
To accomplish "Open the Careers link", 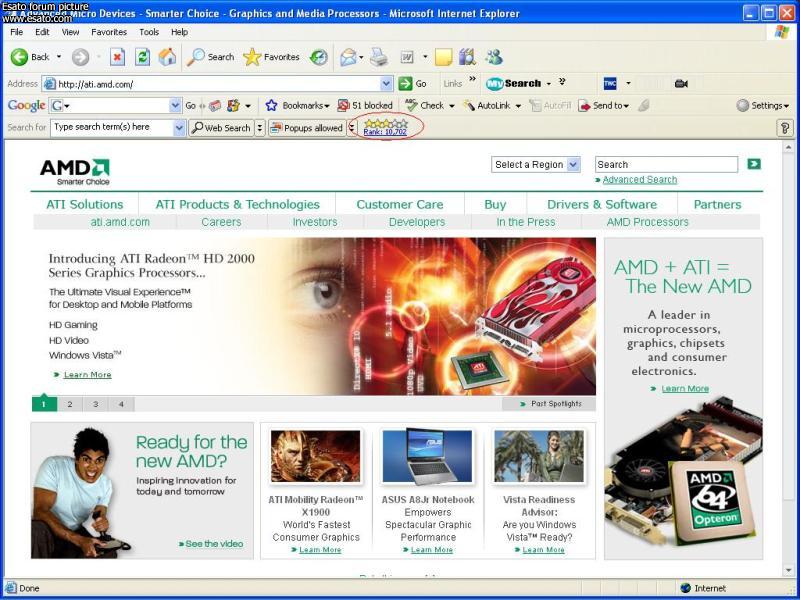I will point(221,222).
